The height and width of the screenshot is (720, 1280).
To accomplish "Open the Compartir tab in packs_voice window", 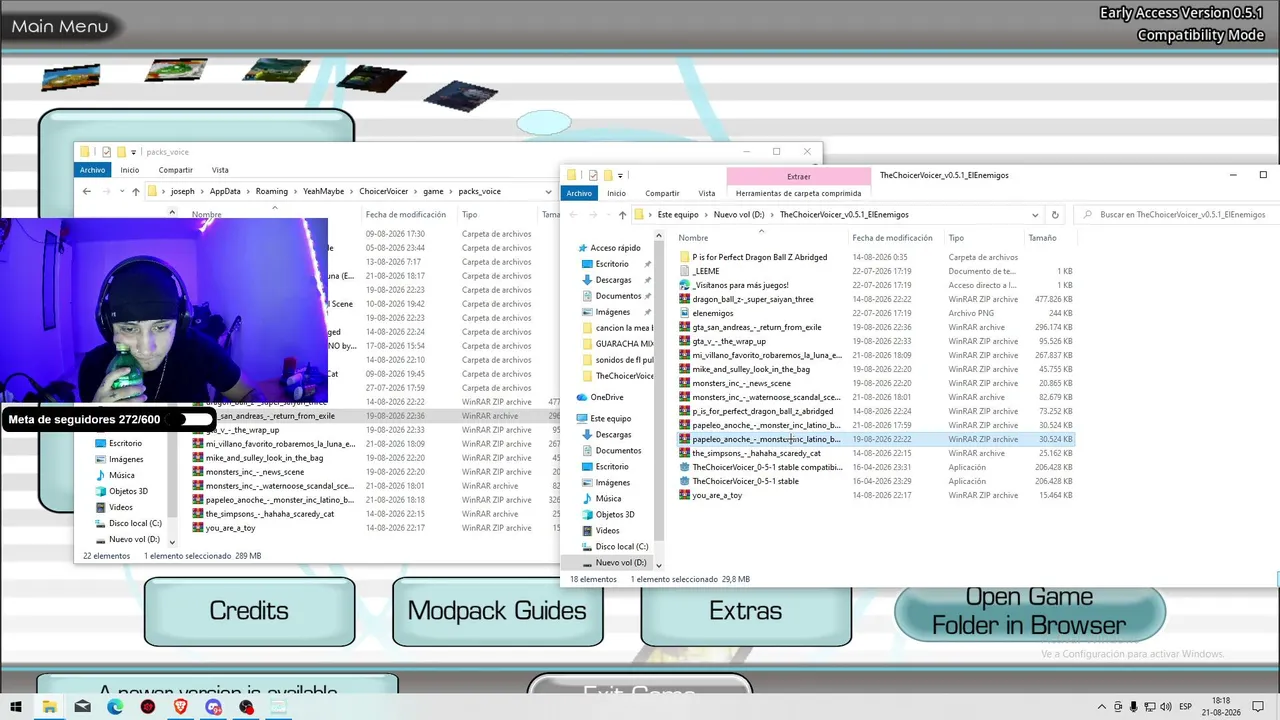I will coord(175,170).
